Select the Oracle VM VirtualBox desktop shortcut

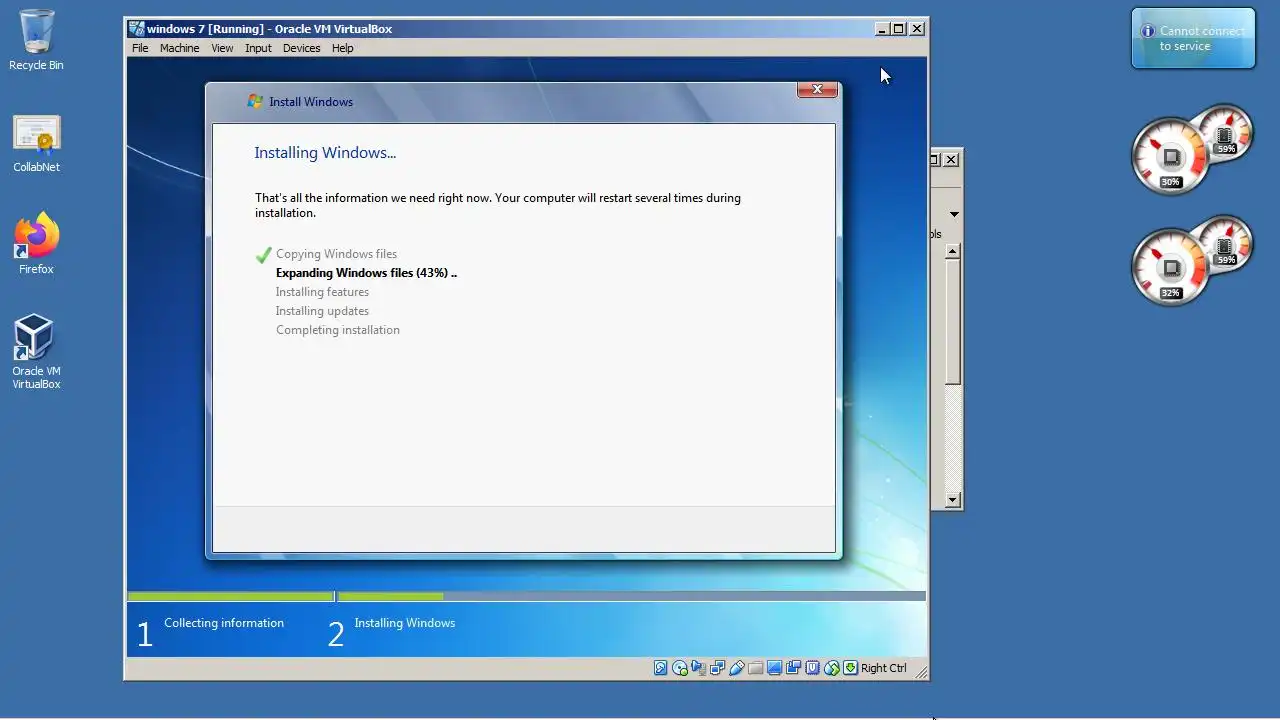coord(36,351)
